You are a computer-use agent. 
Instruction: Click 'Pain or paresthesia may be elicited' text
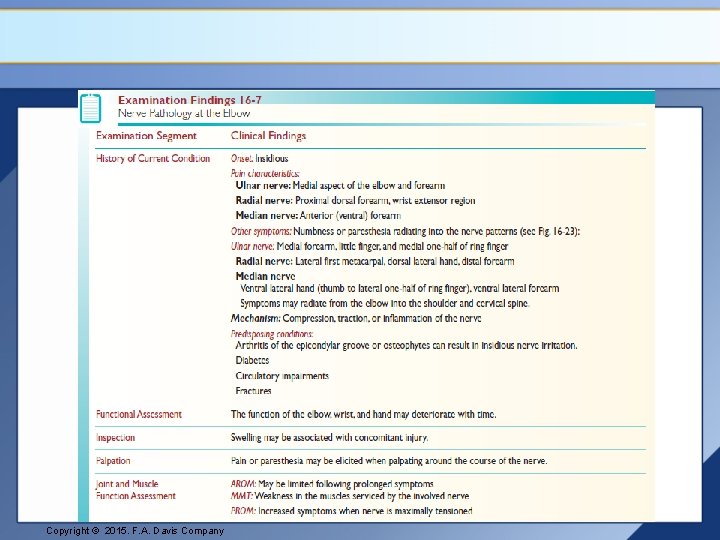[389, 461]
